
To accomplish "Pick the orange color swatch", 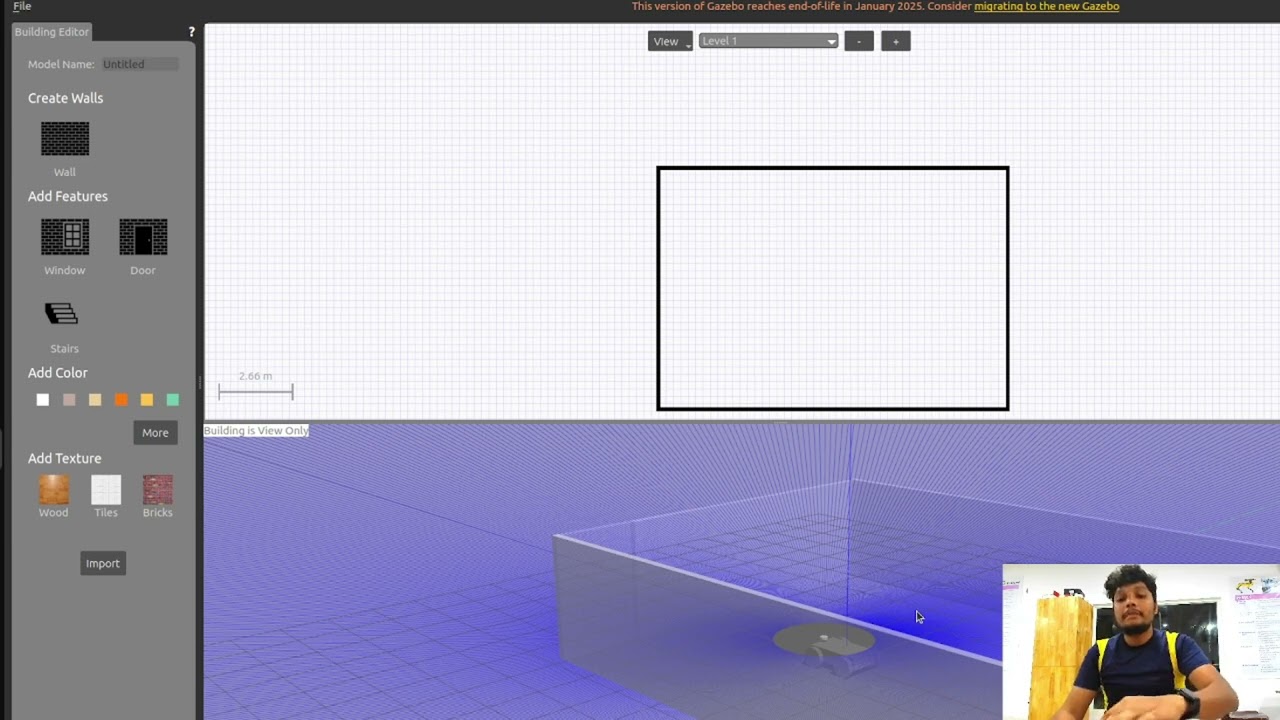I will (x=121, y=400).
